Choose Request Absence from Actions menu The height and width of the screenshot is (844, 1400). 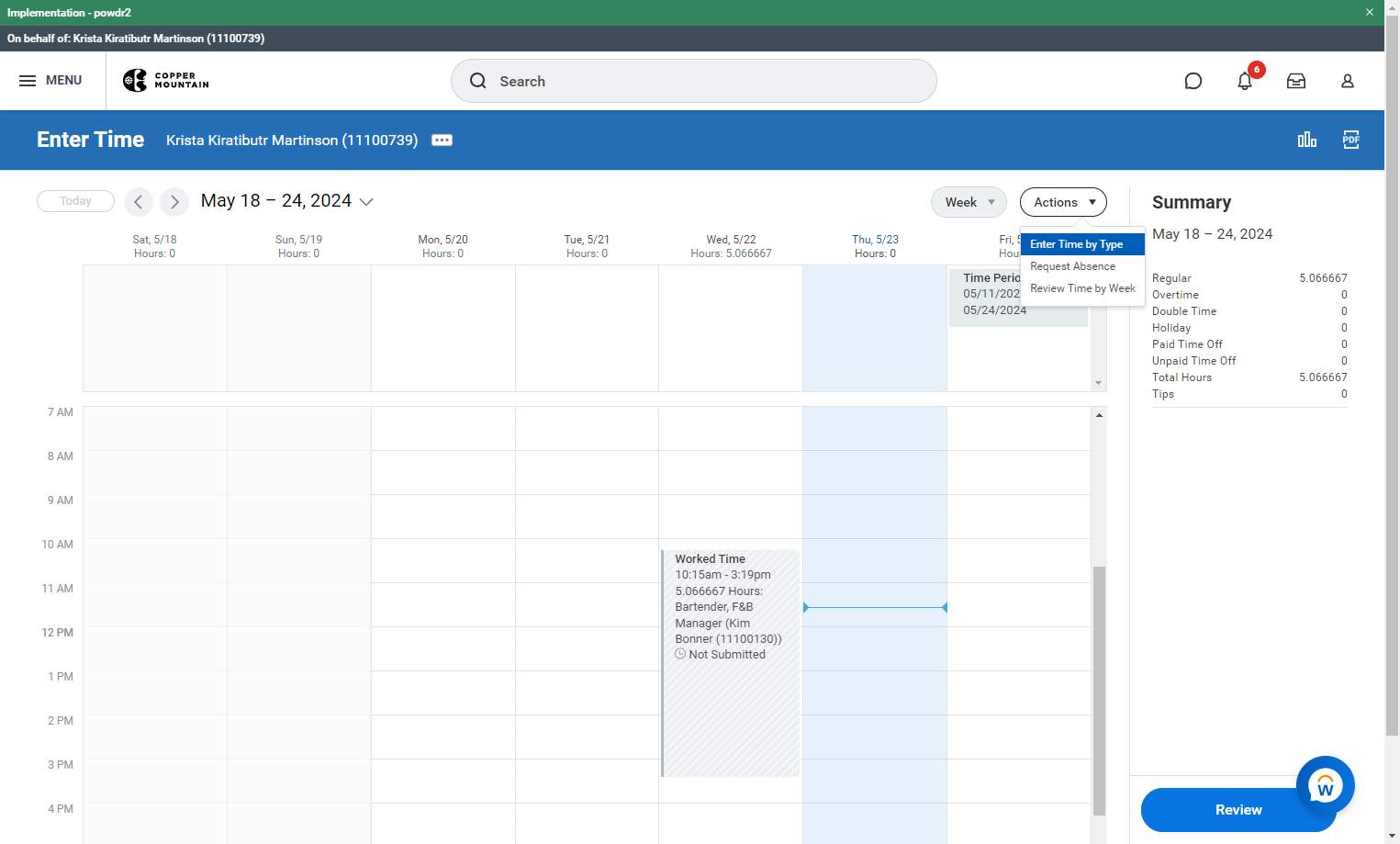(x=1083, y=266)
